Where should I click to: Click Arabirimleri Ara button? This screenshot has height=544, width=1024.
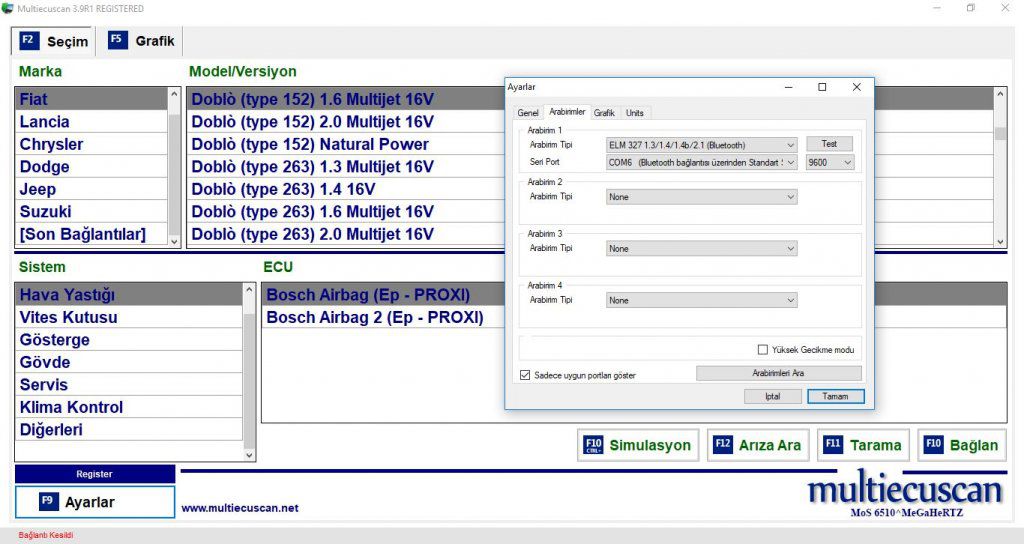[x=778, y=373]
